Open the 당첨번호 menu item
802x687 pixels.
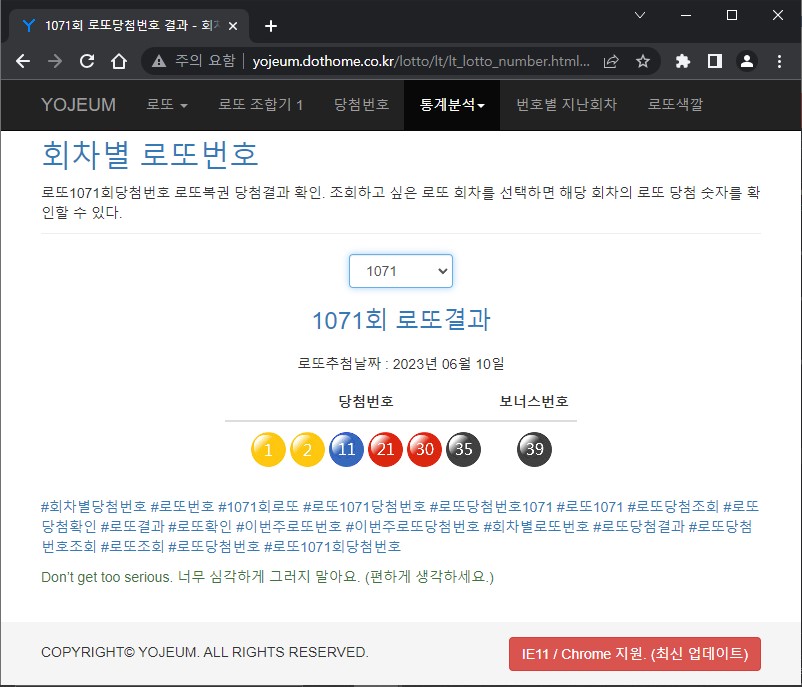click(x=361, y=105)
